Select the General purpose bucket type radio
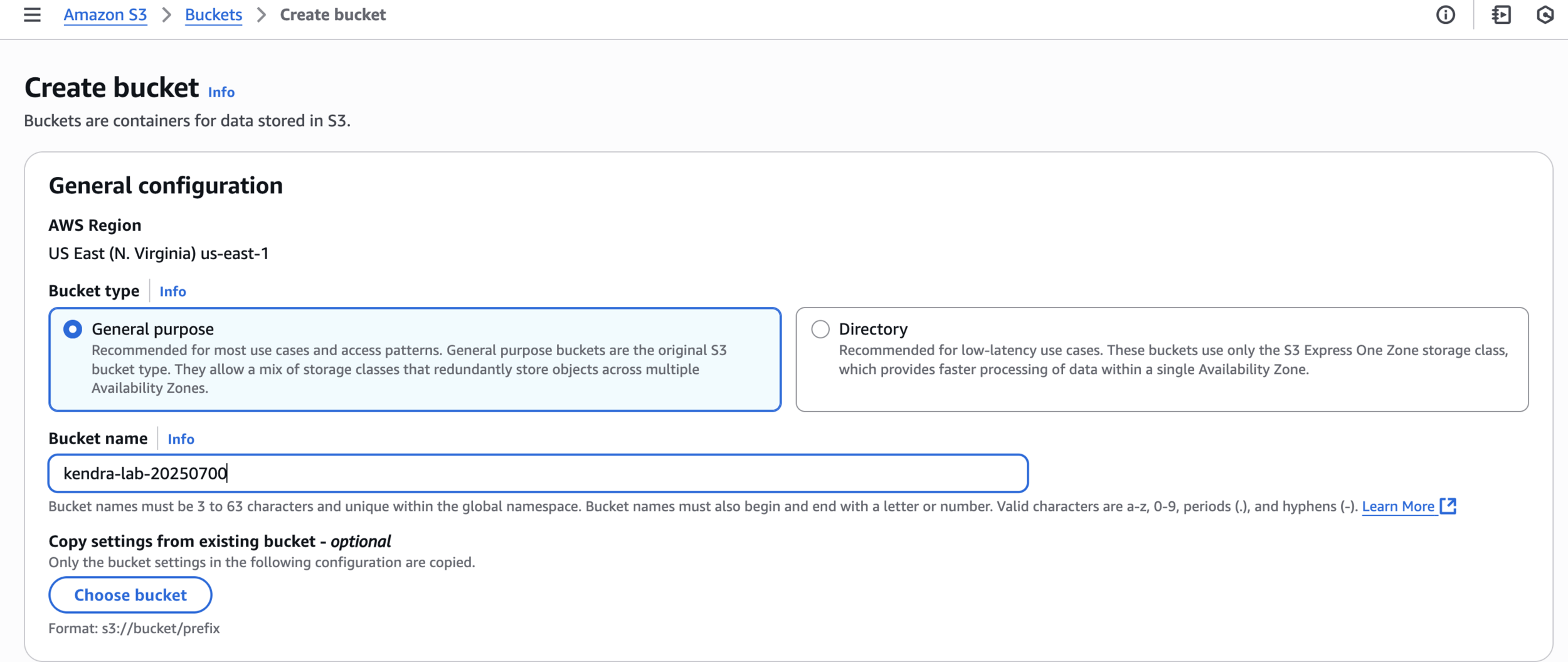The width and height of the screenshot is (1568, 662). click(73, 329)
